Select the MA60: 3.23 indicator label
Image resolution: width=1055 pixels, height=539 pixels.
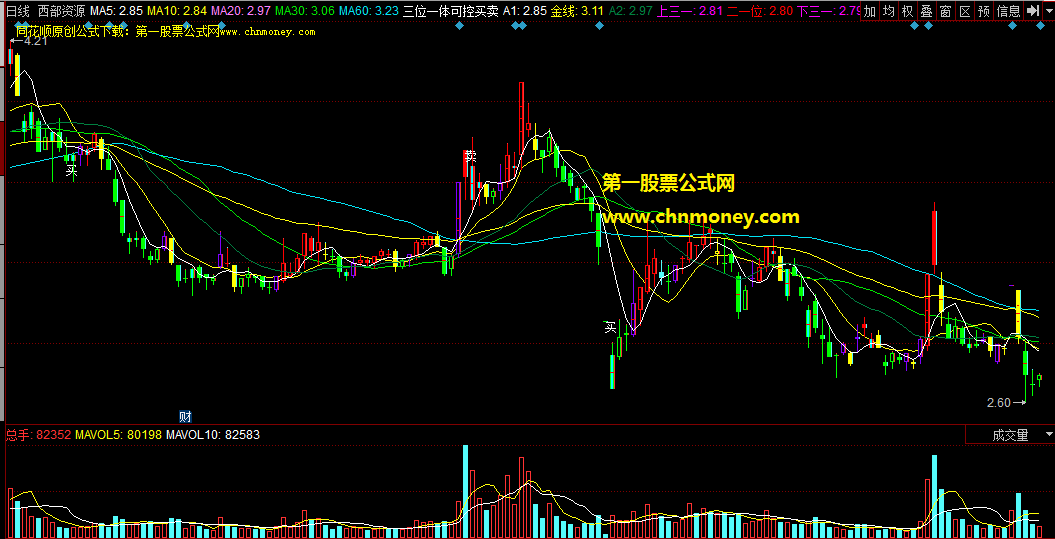[369, 11]
